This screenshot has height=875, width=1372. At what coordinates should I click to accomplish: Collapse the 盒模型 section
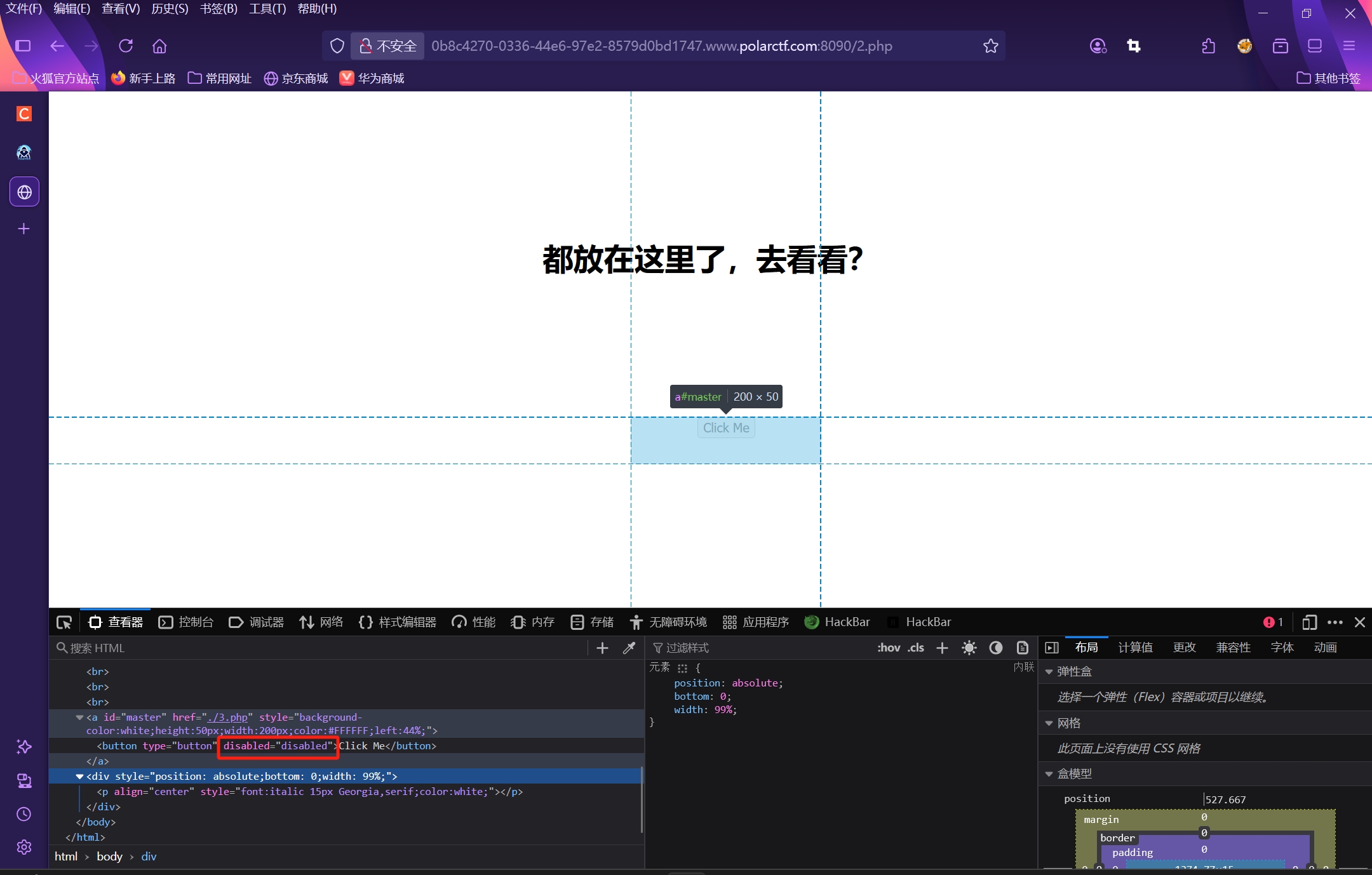pos(1049,774)
